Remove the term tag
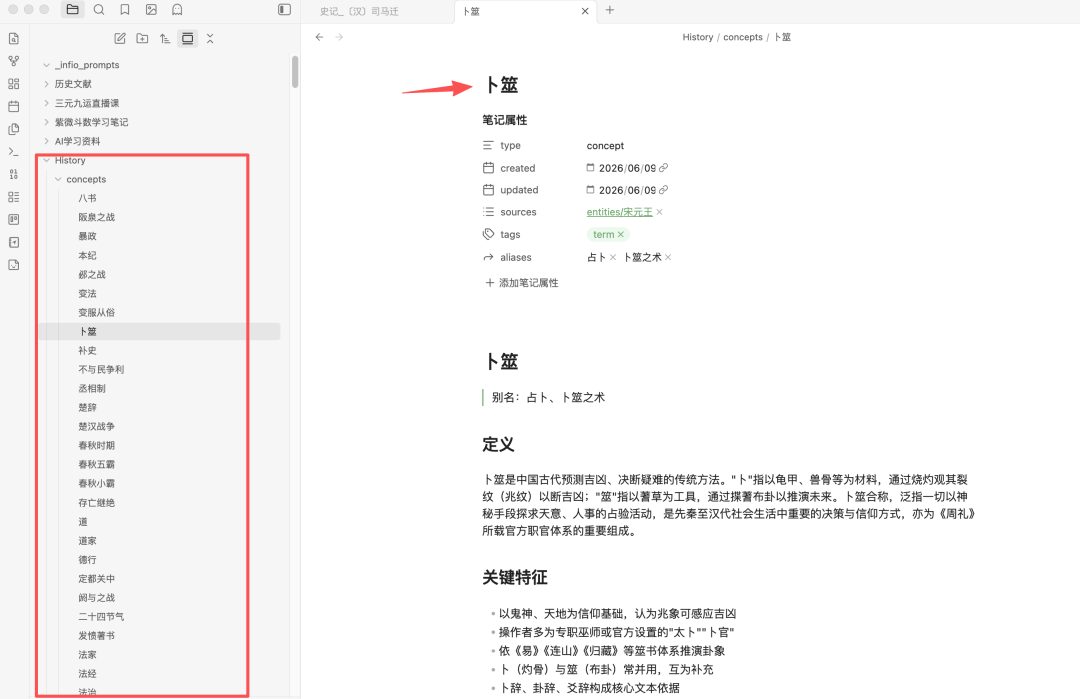 pos(621,234)
